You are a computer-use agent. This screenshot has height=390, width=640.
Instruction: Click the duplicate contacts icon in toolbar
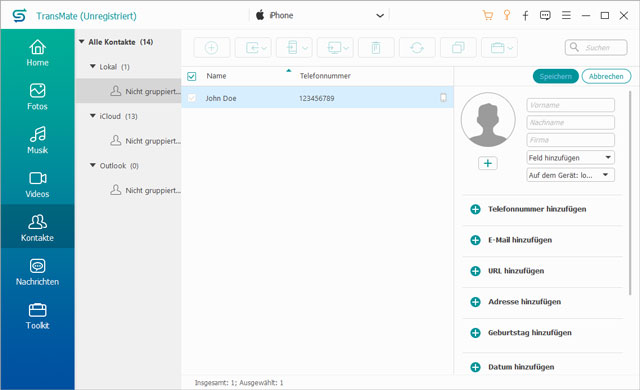458,48
